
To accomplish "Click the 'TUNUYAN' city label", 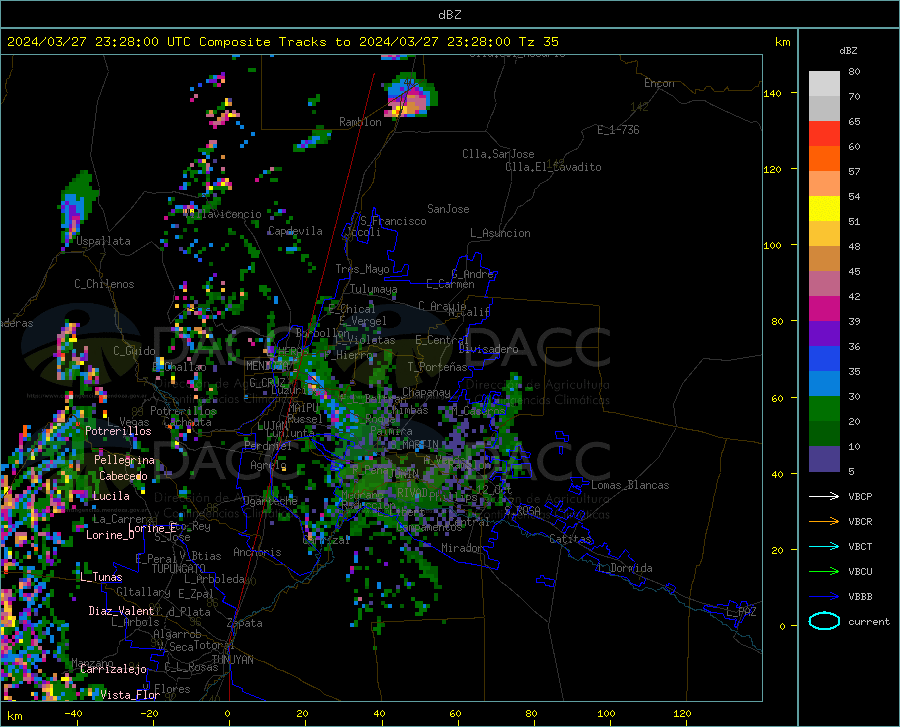I will point(232,660).
